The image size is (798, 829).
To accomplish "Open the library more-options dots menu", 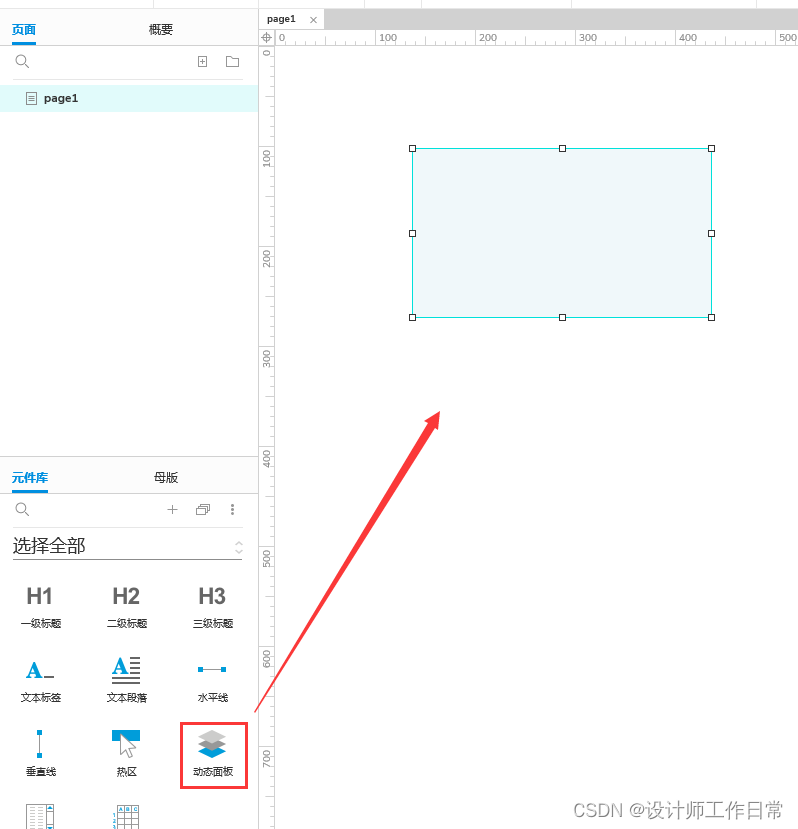I will [233, 510].
